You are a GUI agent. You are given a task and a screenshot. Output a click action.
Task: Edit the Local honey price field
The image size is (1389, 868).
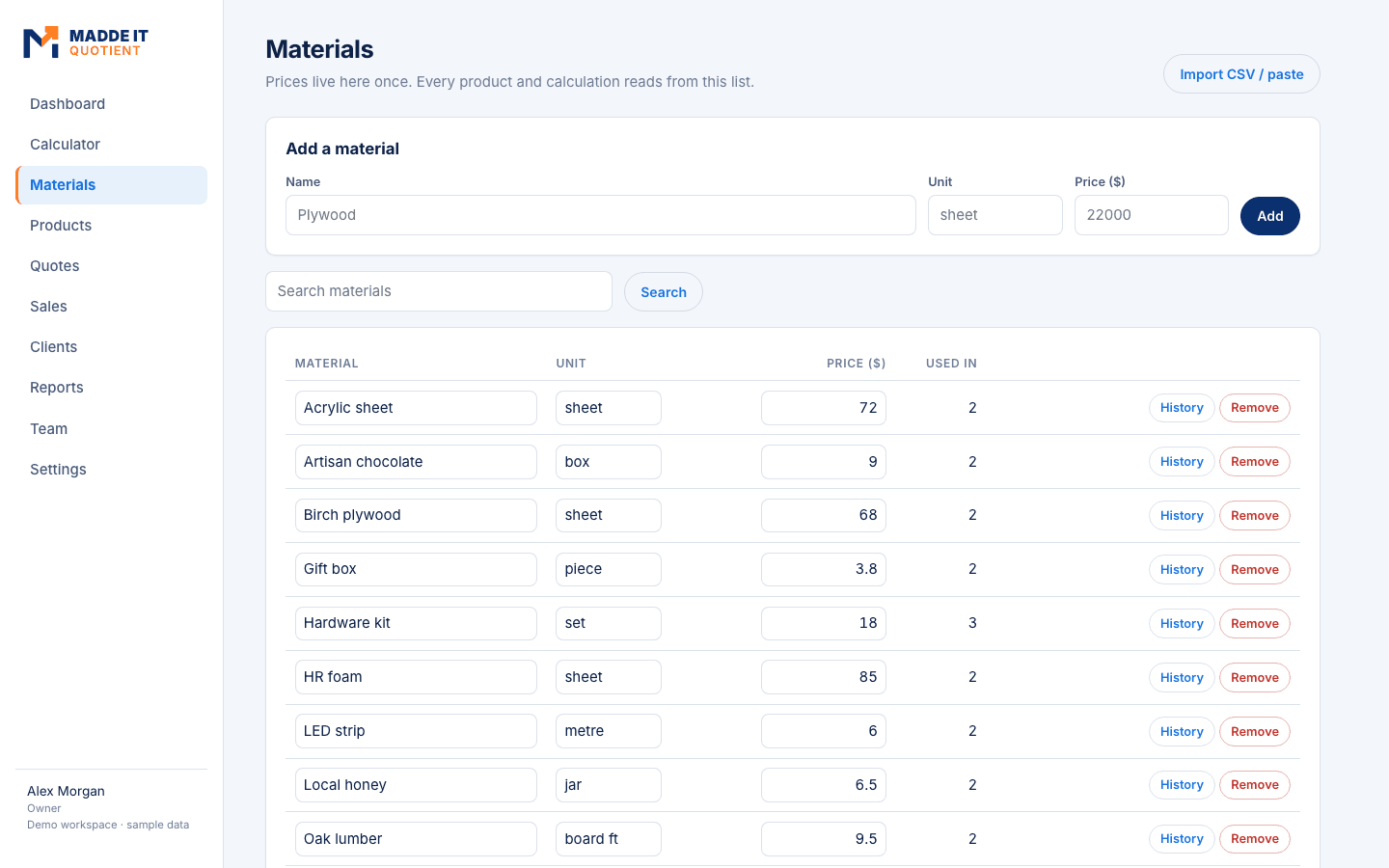click(824, 785)
